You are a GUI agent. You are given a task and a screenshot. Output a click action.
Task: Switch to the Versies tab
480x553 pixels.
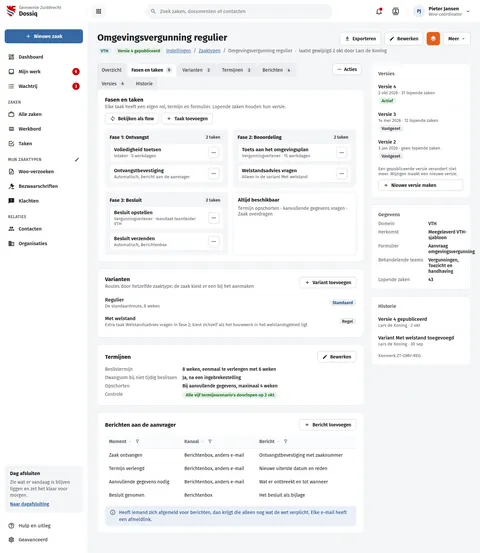pos(113,84)
